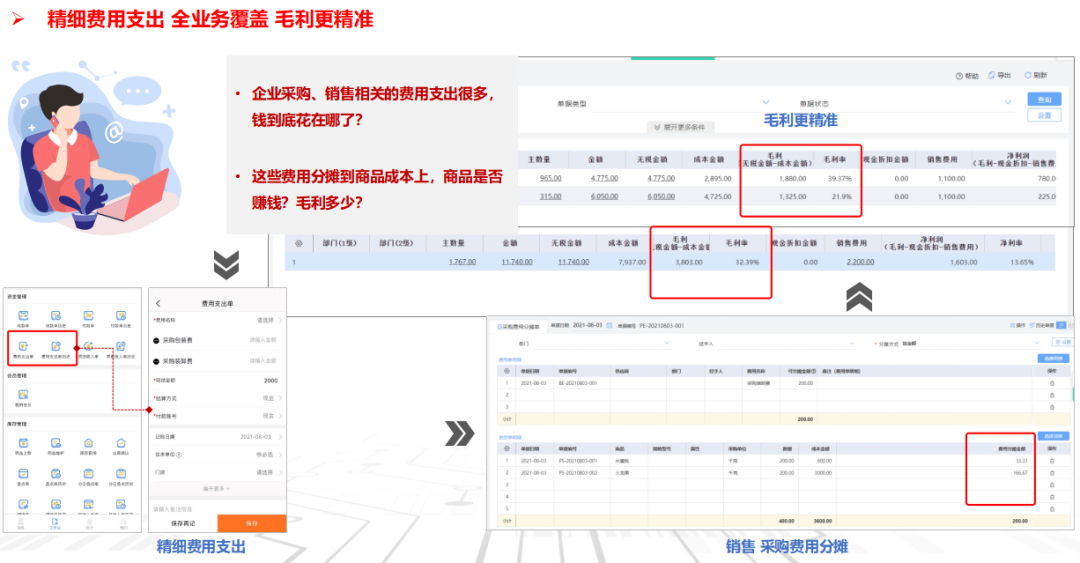1080x563 pixels.
Task: Click the 导出 export icon
Action: point(992,76)
